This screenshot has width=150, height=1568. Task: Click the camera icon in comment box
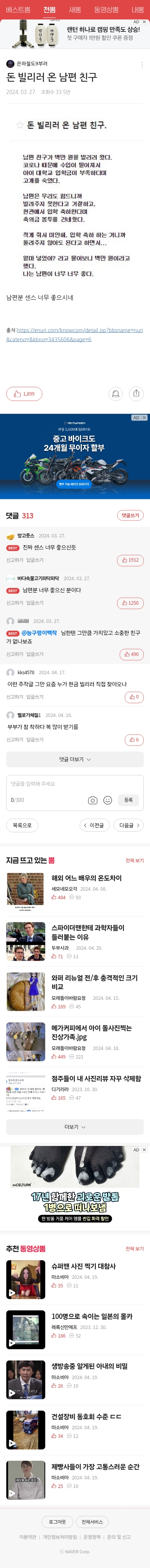pyautogui.click(x=93, y=800)
